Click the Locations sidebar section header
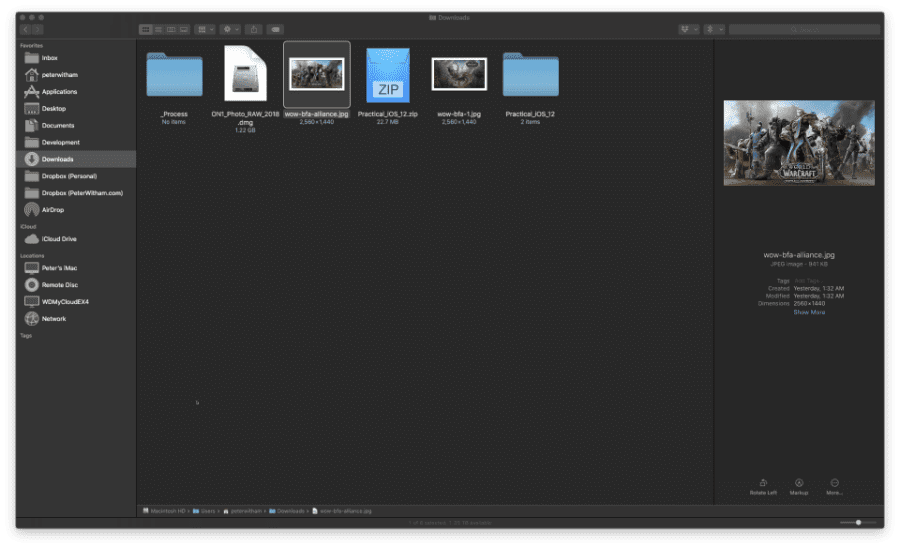900x548 pixels. tap(32, 256)
